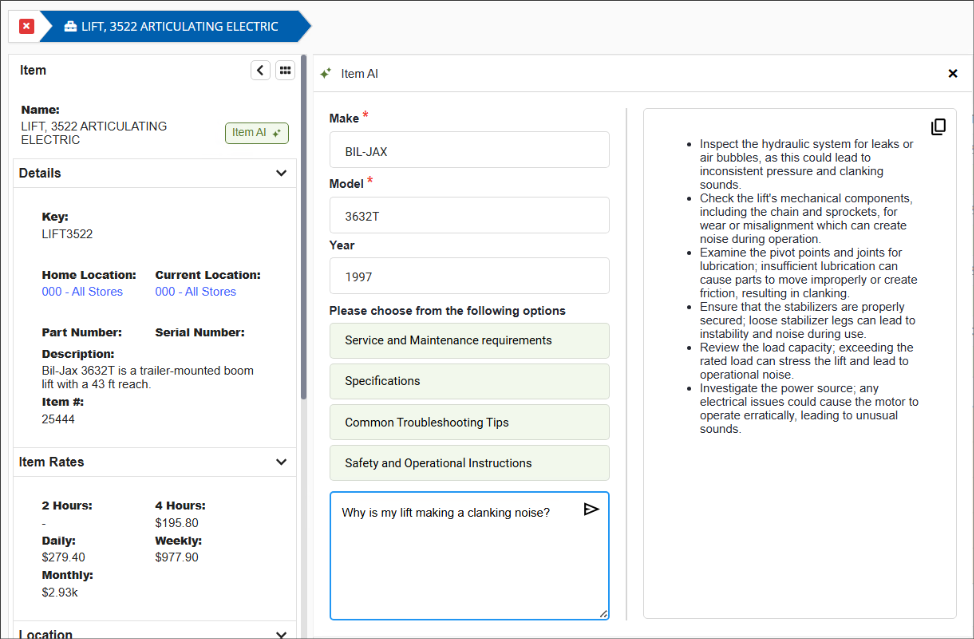The width and height of the screenshot is (974, 639).
Task: Click the red X close icon top-left
Action: coord(26,26)
